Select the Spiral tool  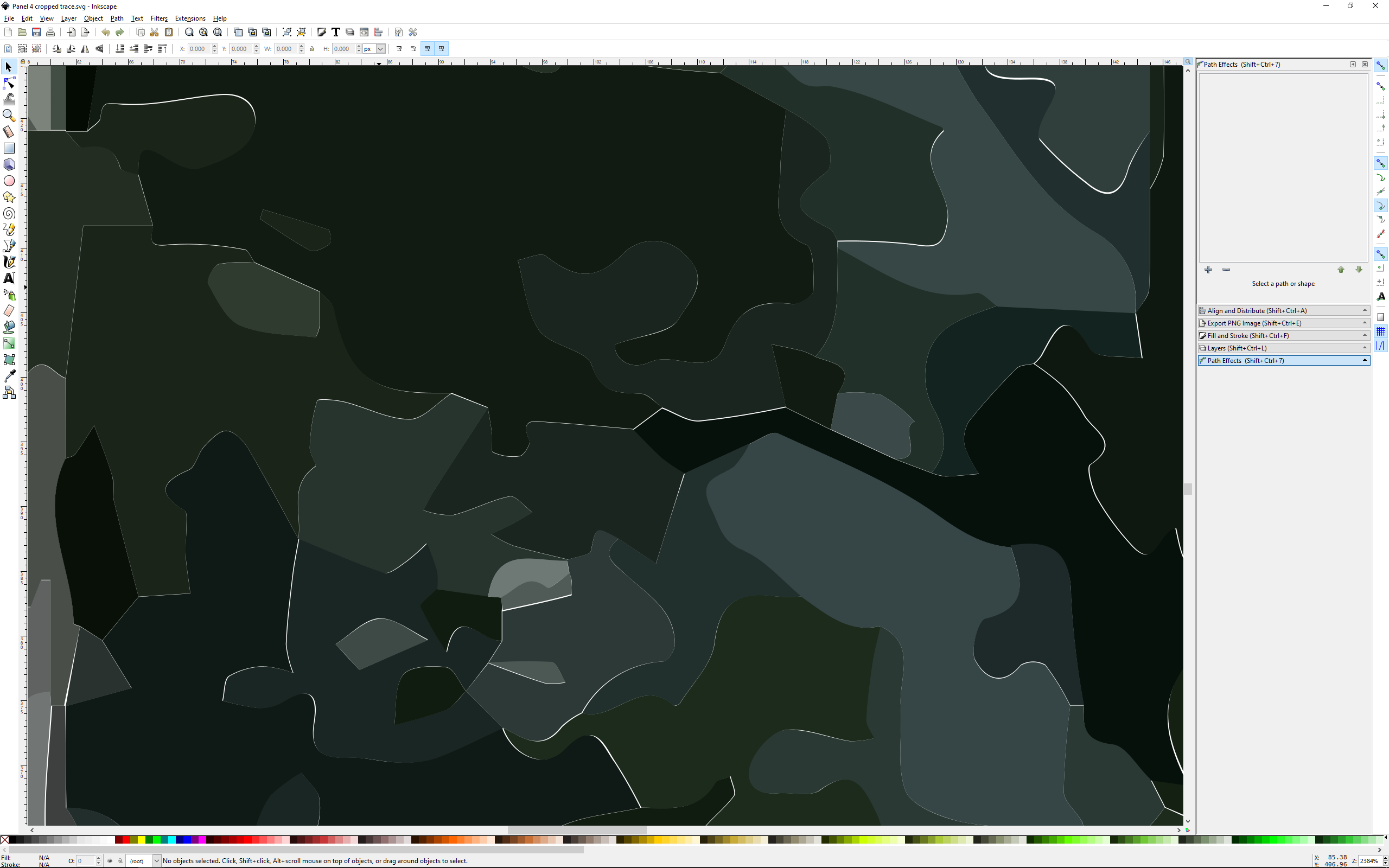pos(9,214)
